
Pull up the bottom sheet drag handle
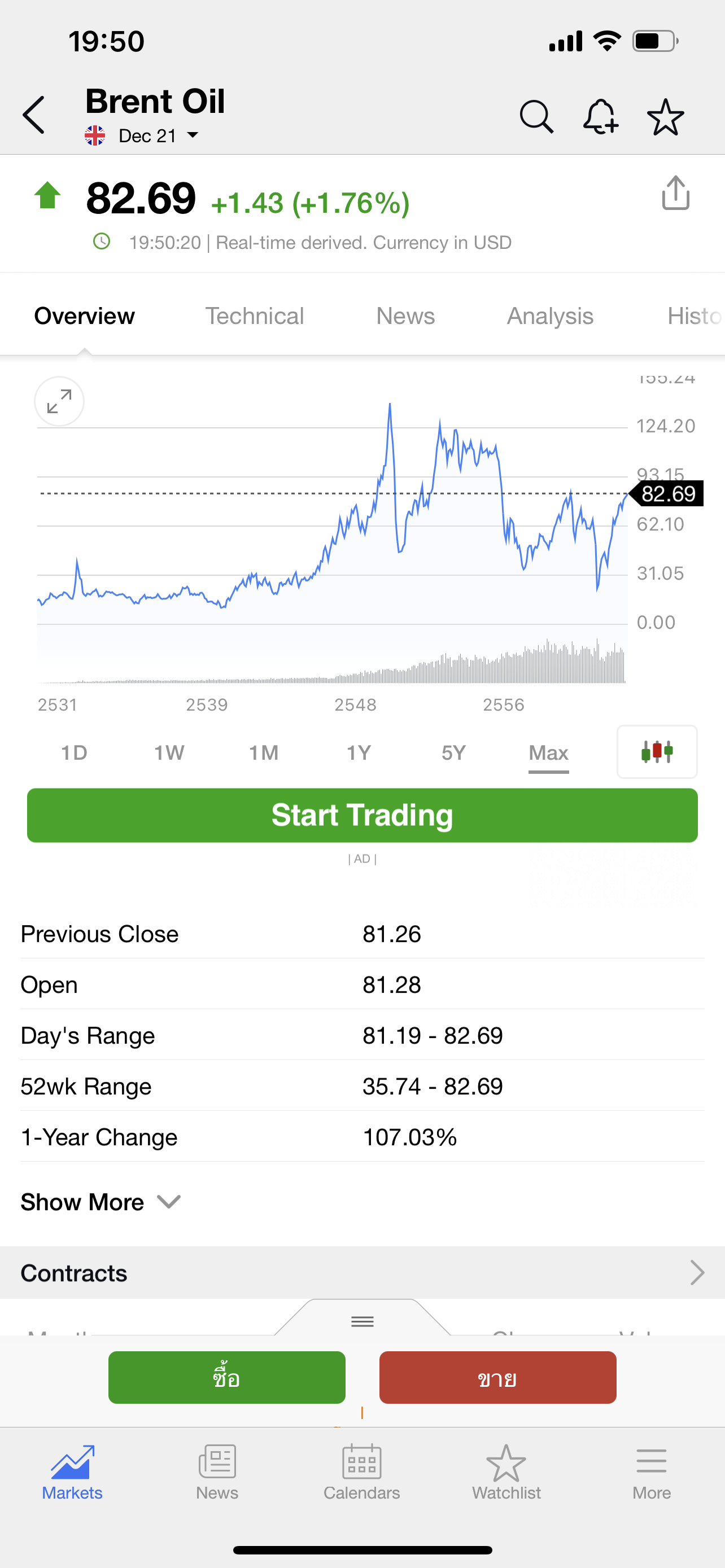362,1321
